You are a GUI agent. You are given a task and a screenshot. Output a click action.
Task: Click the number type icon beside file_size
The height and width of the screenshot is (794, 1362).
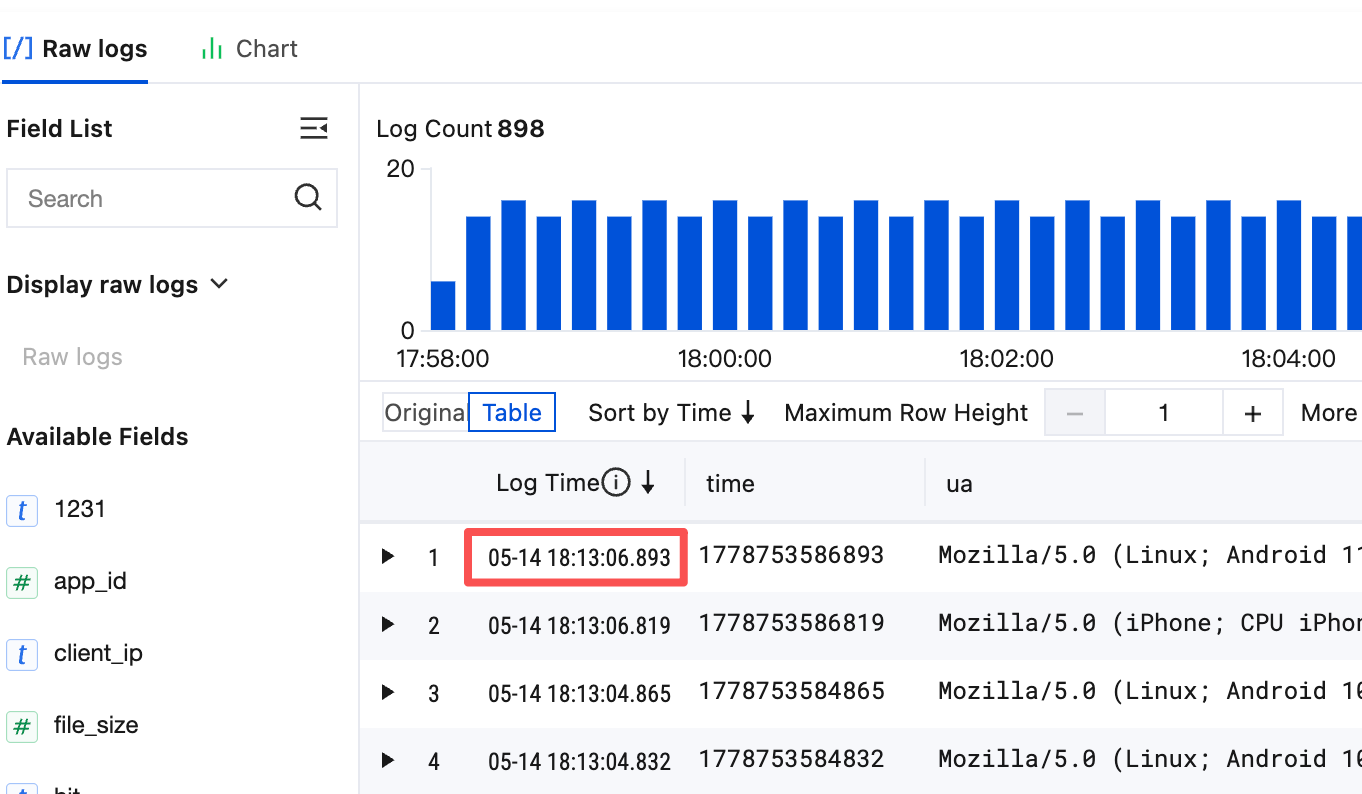(x=22, y=726)
